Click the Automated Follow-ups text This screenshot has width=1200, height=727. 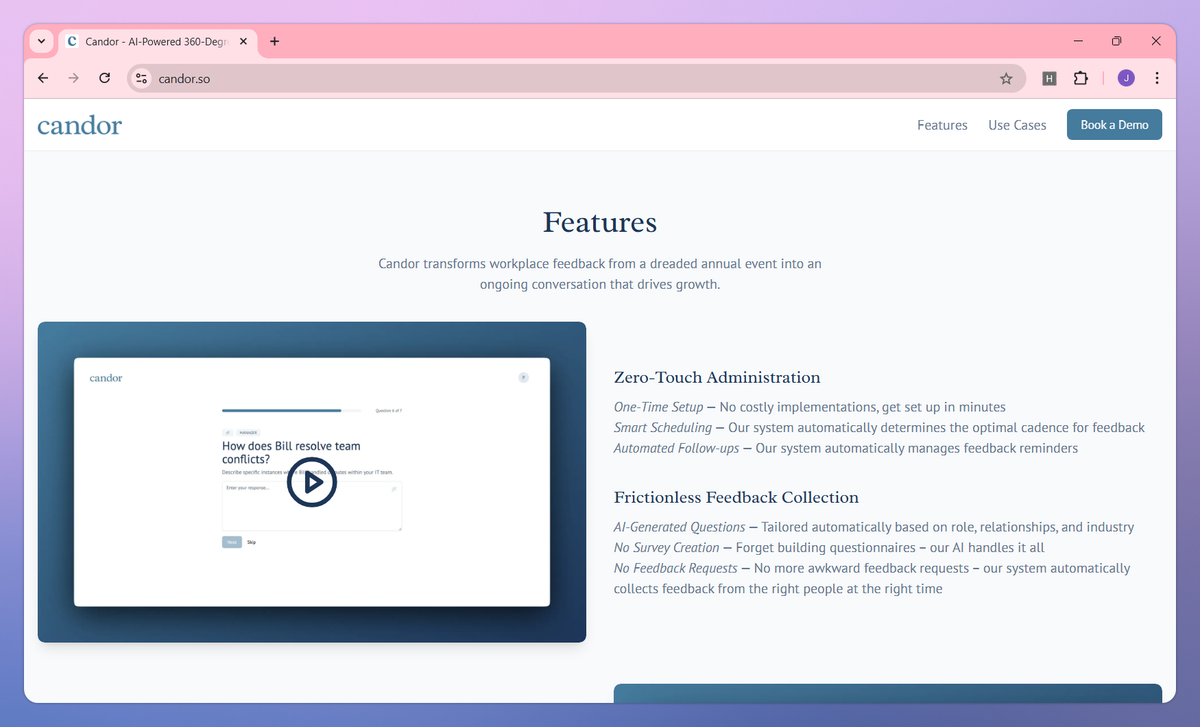click(677, 448)
